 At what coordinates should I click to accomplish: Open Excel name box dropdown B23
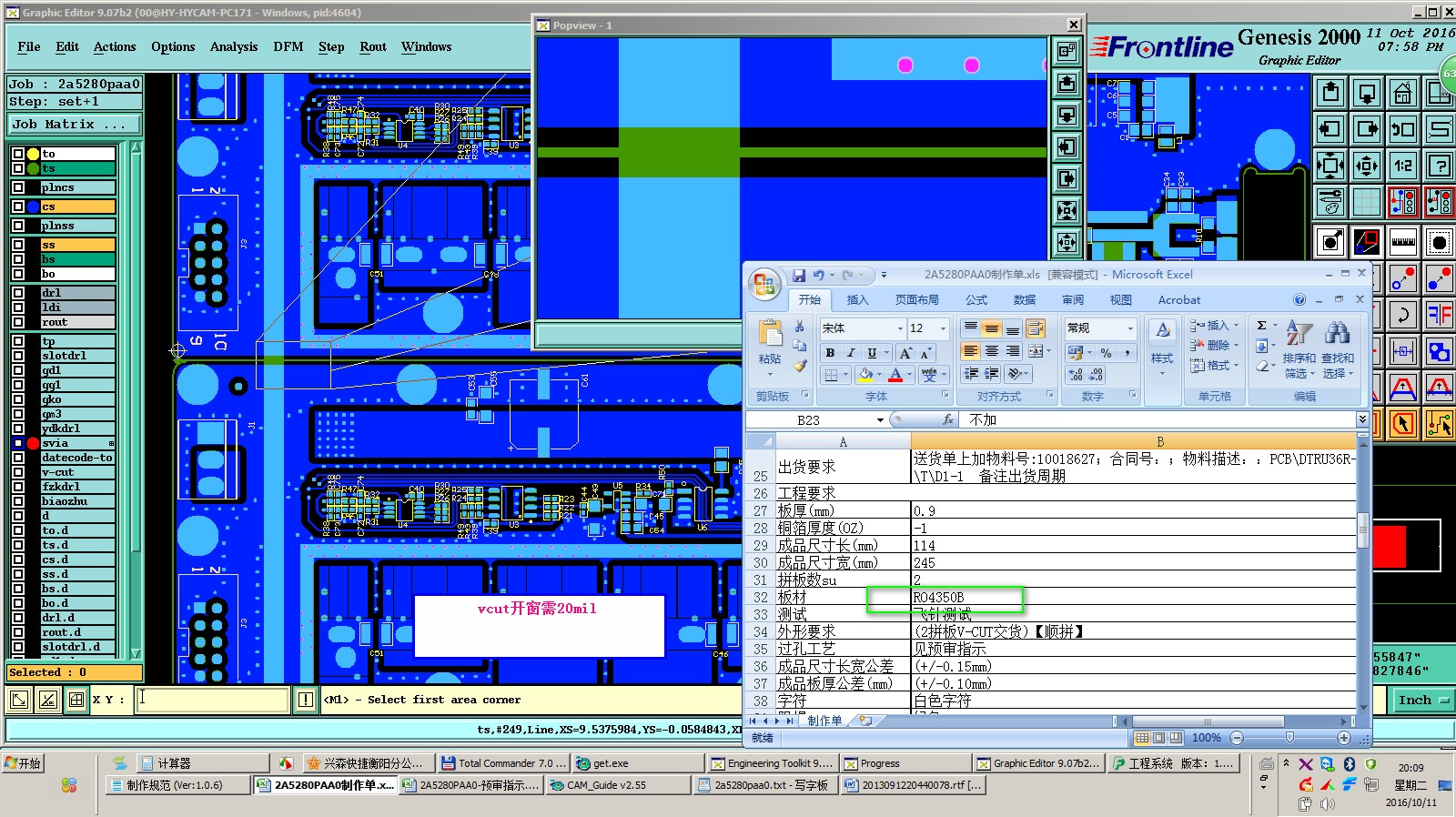(x=880, y=420)
